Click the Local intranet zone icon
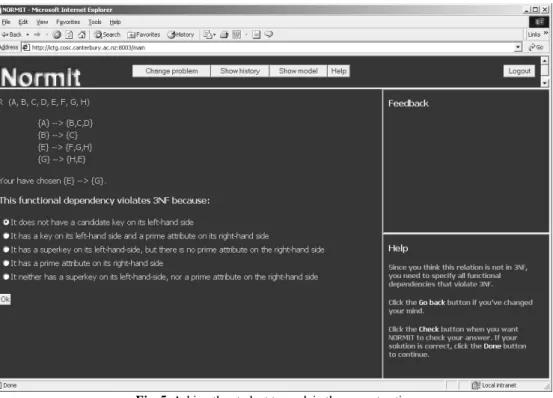 point(476,385)
